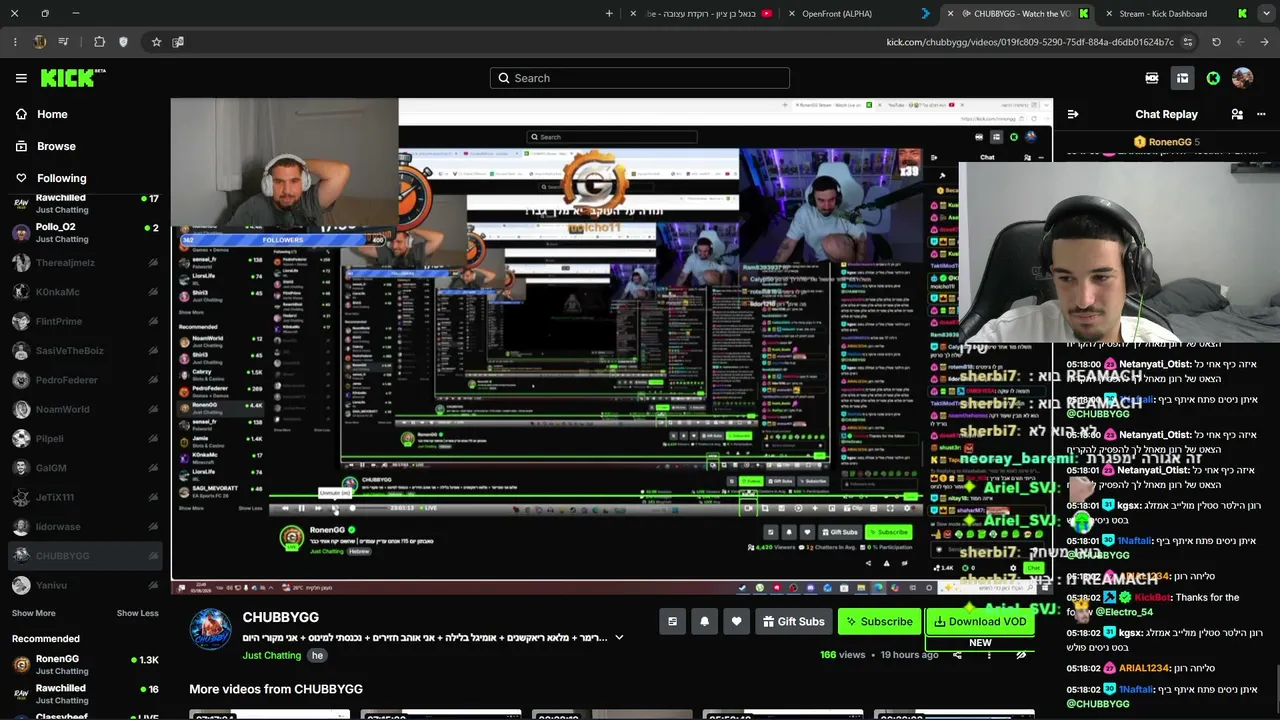Screen dimensions: 1280x720
Task: Open Pollo_O2 channel in sidebar
Action: tap(85, 233)
